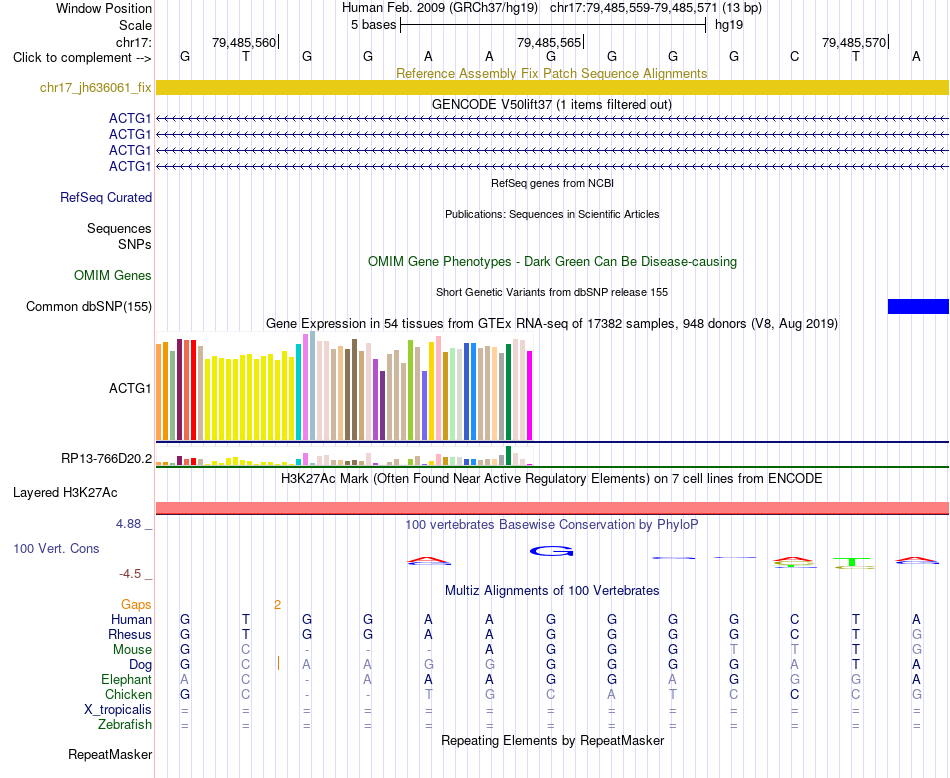Image resolution: width=950 pixels, height=778 pixels.
Task: Click the C base in the complement sequence row
Action: pyautogui.click(x=794, y=57)
